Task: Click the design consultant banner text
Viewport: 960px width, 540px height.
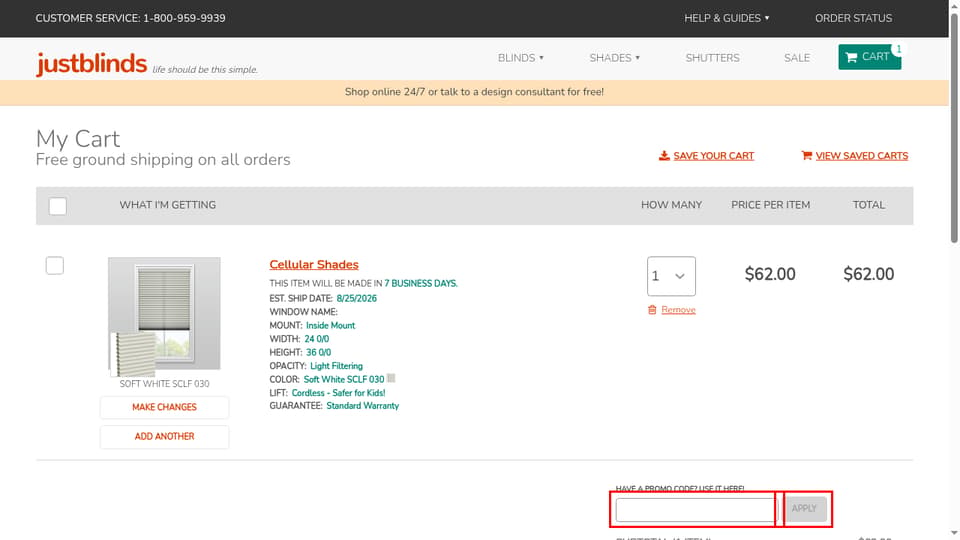Action: coord(474,92)
